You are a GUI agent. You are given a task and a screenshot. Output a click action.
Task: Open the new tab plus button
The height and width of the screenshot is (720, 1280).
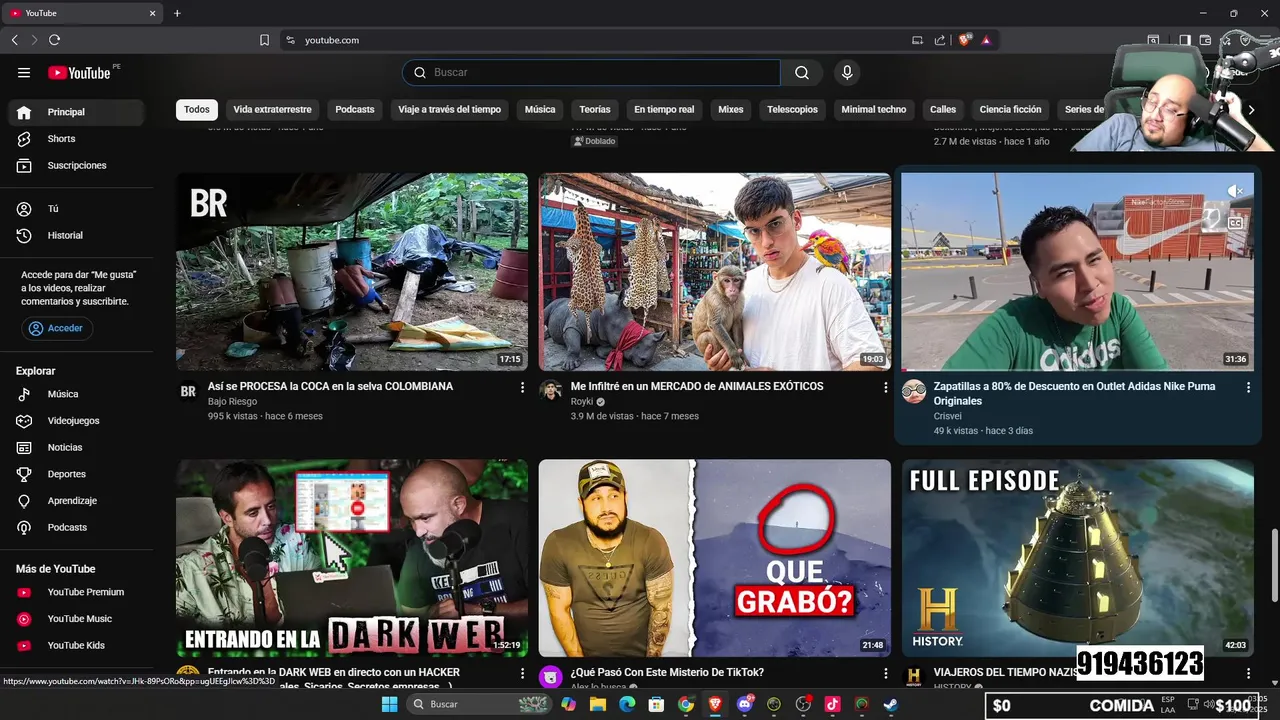pyautogui.click(x=177, y=13)
